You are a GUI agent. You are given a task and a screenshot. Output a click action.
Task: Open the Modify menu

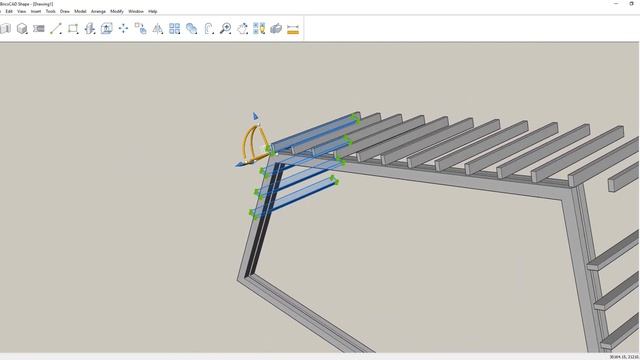point(117,11)
